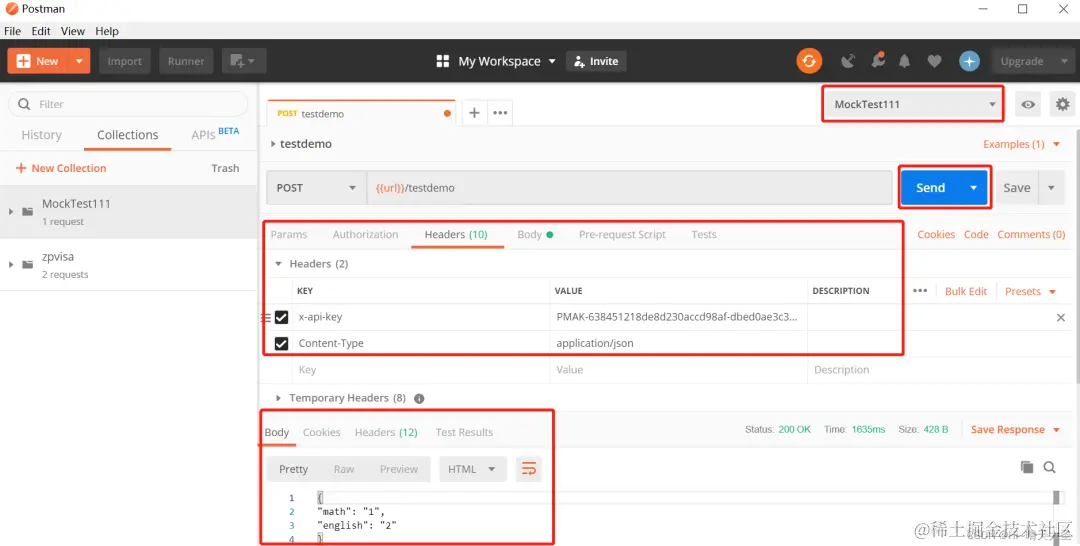Open the settings wrench icon
The height and width of the screenshot is (546, 1080).
pyautogui.click(x=878, y=61)
